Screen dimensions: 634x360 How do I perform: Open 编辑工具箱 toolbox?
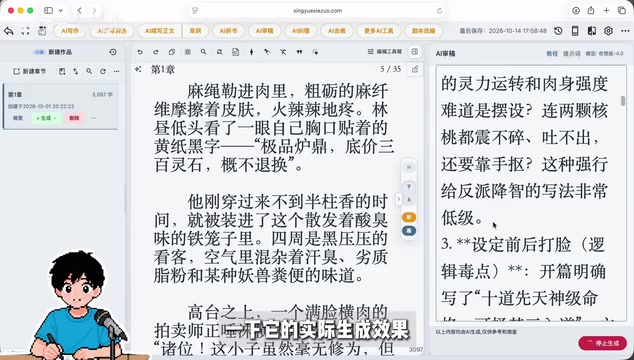point(385,52)
